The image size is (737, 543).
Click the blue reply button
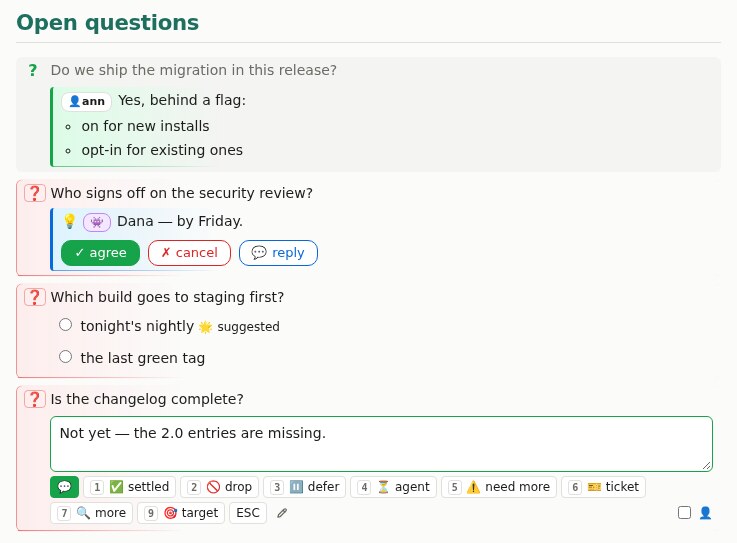coord(278,253)
